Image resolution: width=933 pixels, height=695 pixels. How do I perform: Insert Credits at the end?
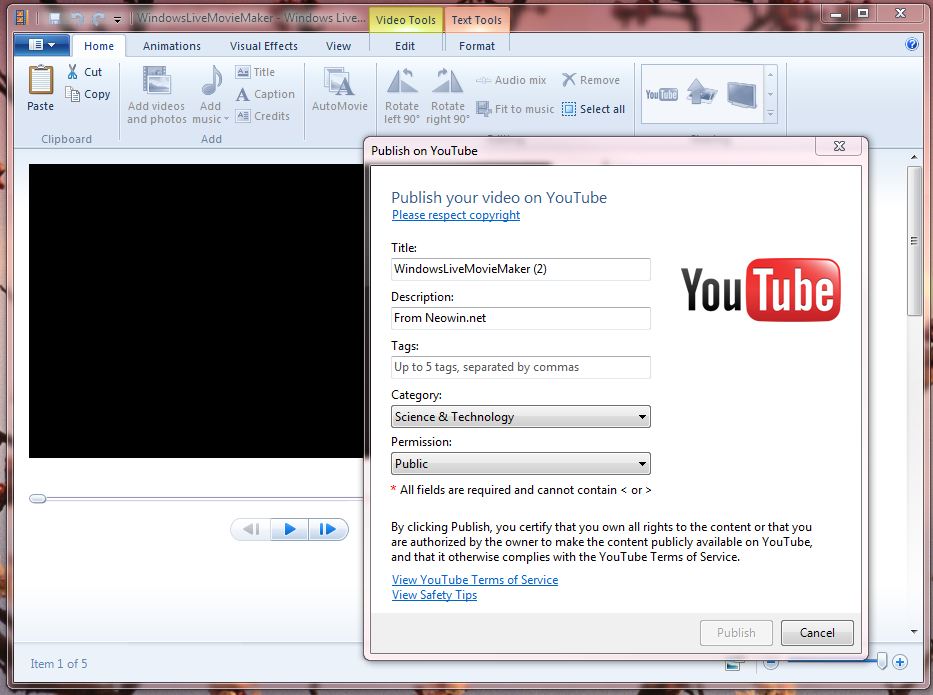point(263,116)
